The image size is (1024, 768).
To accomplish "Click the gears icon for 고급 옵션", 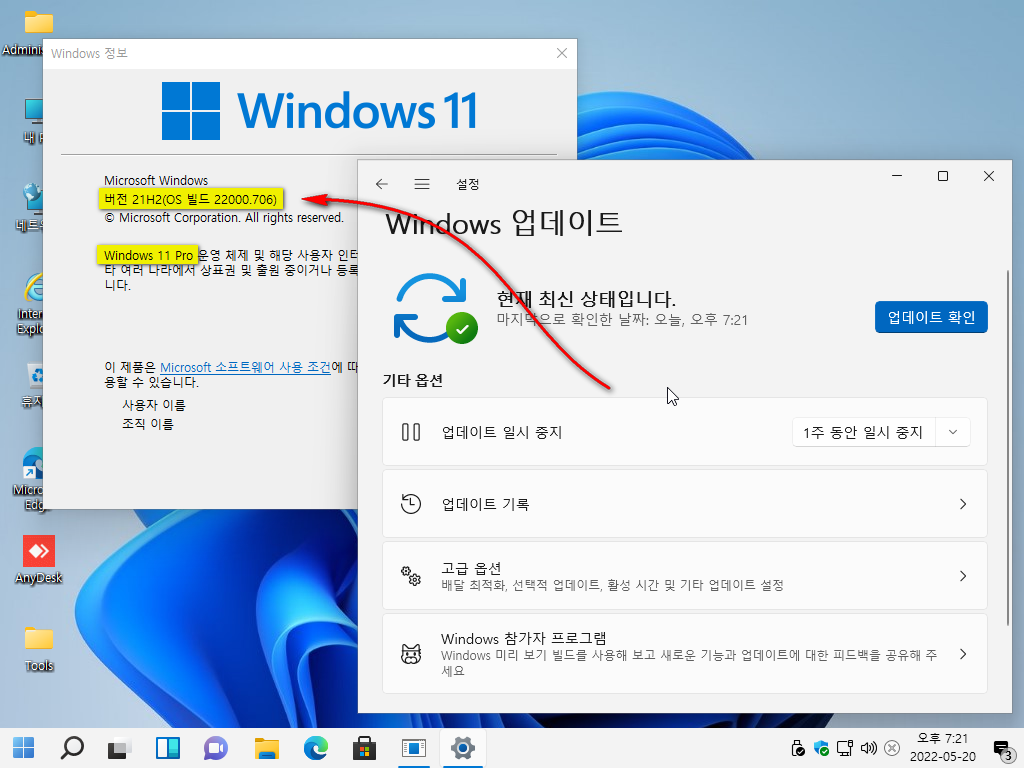I will click(x=411, y=575).
